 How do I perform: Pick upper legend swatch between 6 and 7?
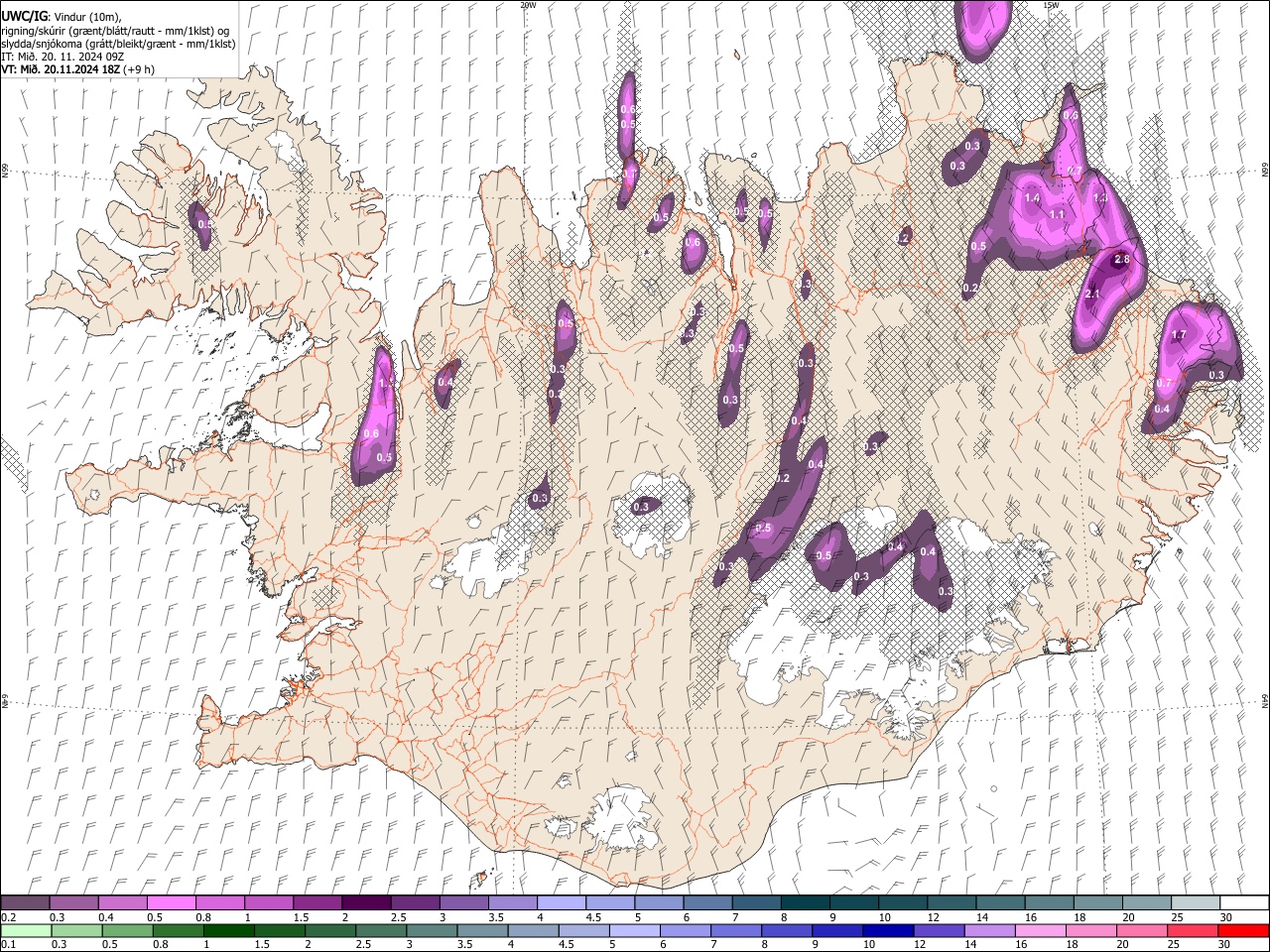tap(707, 903)
